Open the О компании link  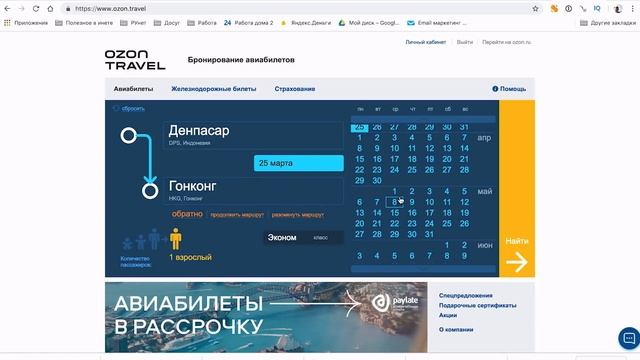[456, 329]
